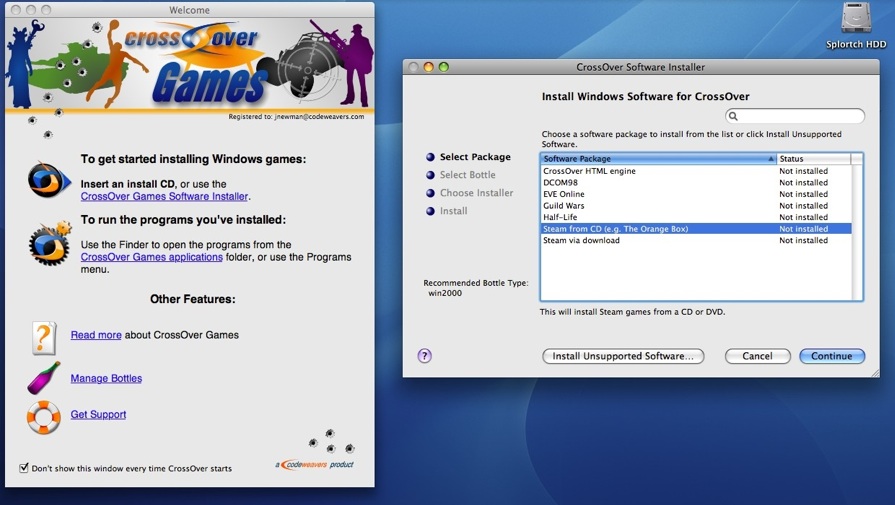Click the Choose Installer step
895x505 pixels.
point(477,193)
